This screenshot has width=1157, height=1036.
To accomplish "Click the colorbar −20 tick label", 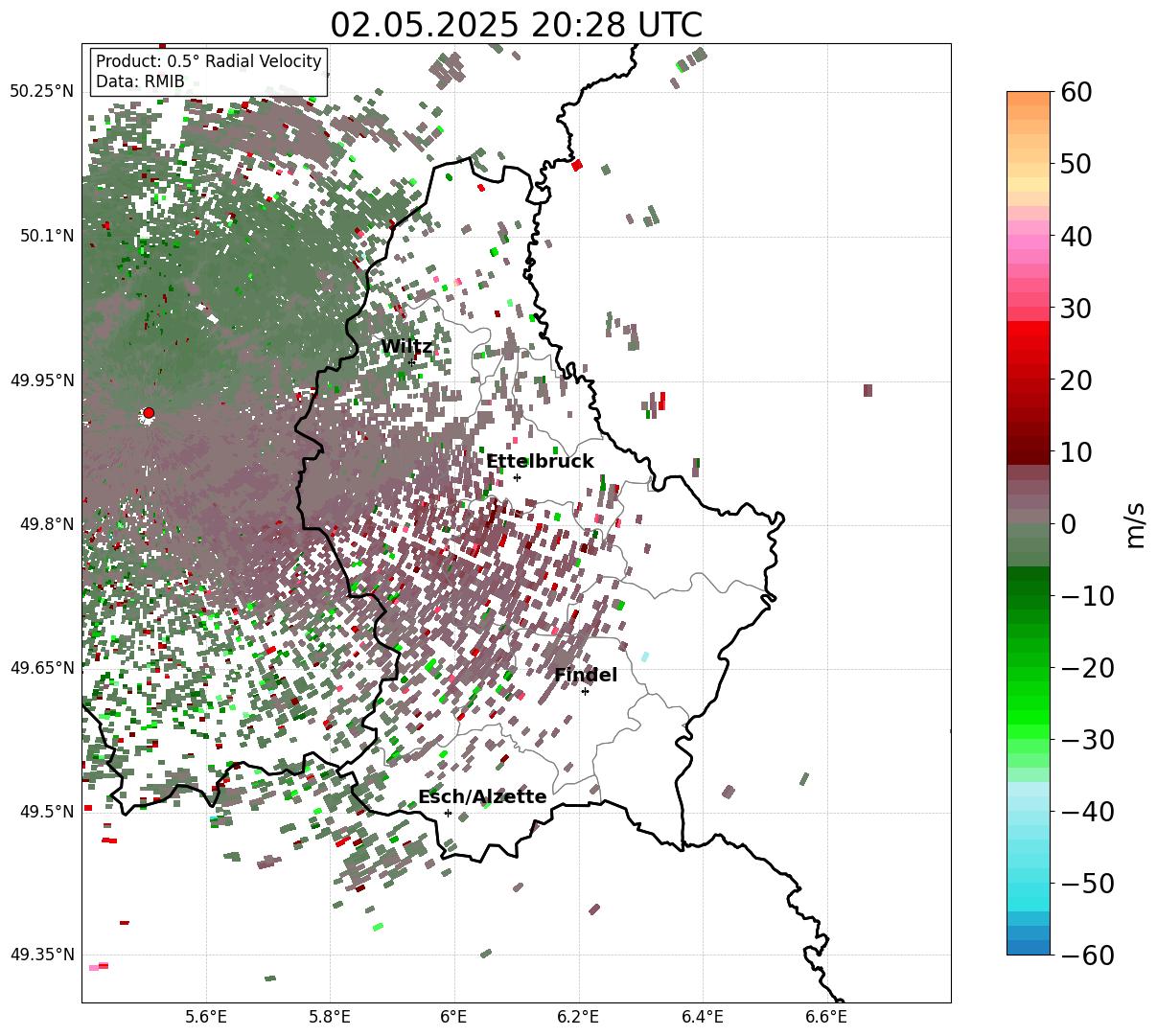I will point(1087,667).
